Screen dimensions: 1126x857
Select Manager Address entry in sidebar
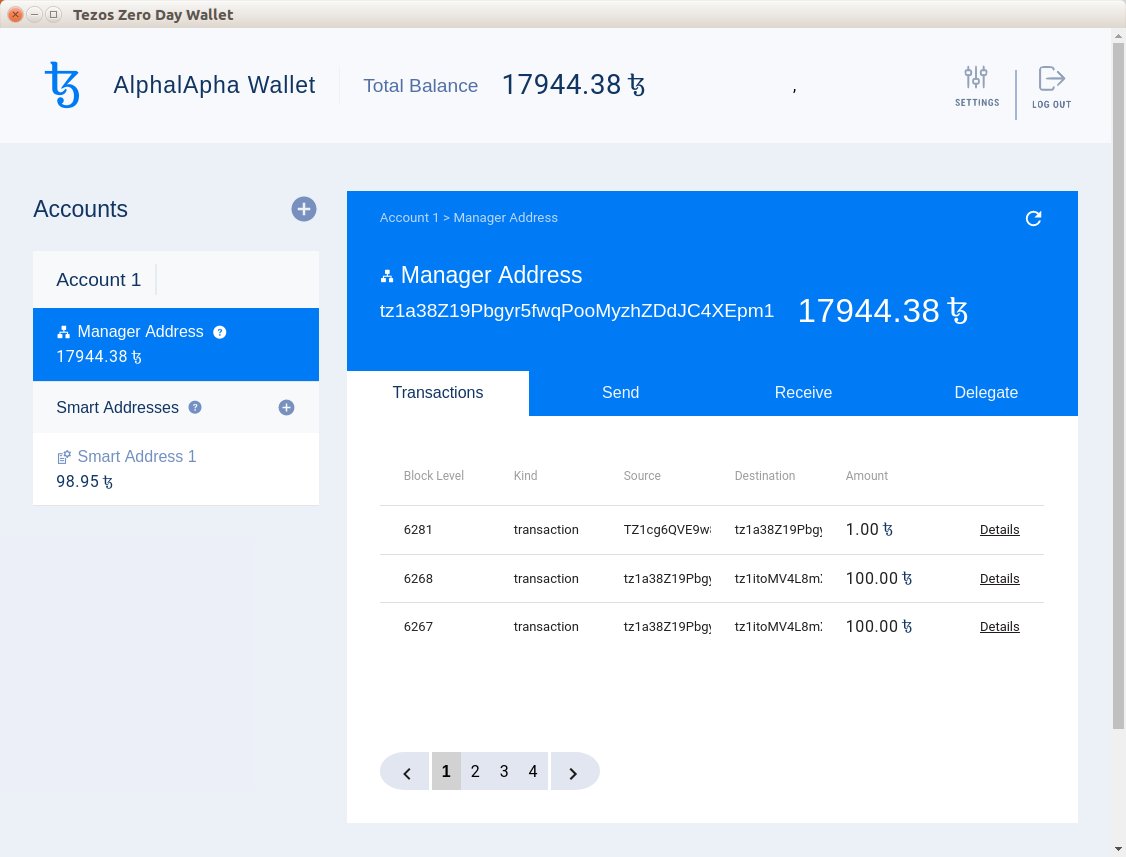click(176, 345)
